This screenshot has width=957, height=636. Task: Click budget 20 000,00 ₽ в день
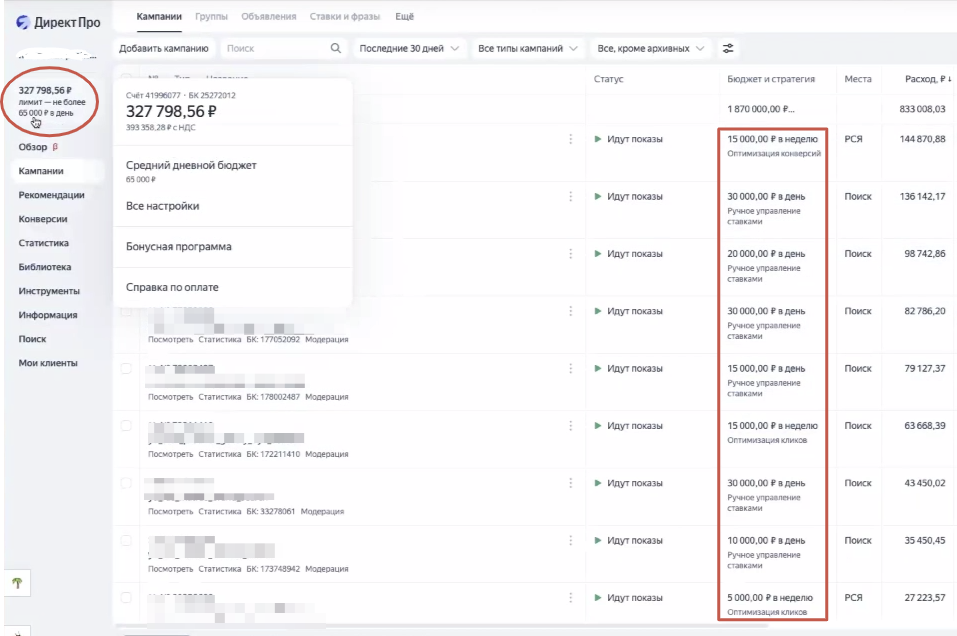click(x=766, y=254)
